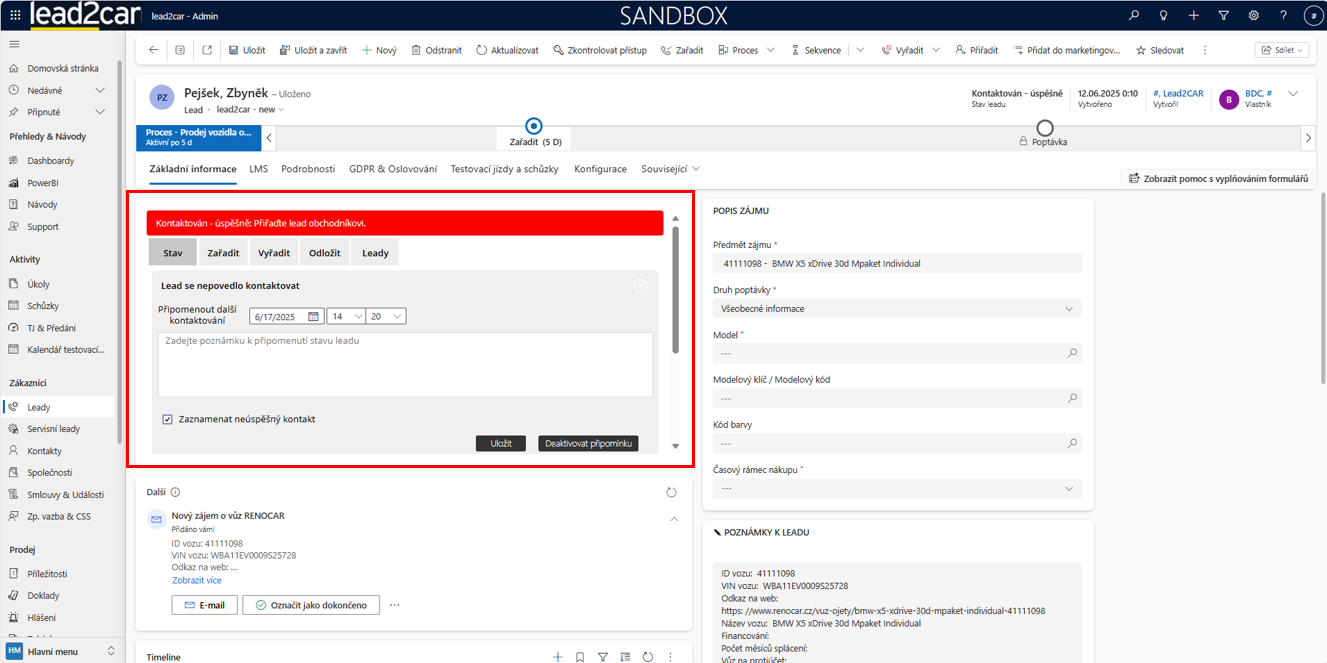The height and width of the screenshot is (663, 1327).
Task: Open the Druh poptávky dropdown
Action: point(897,309)
